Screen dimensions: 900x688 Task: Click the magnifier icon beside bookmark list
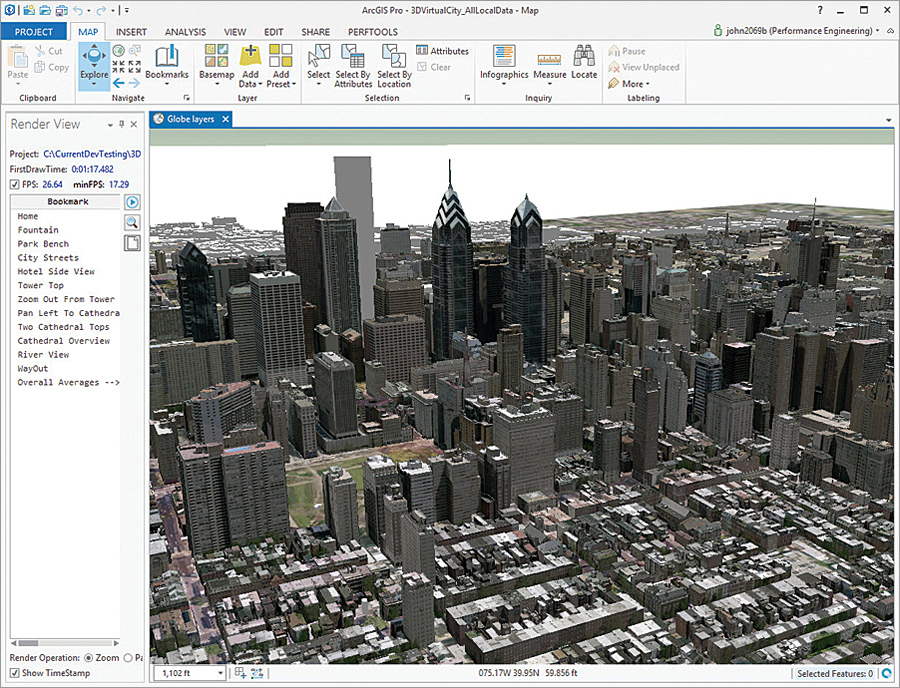point(132,222)
